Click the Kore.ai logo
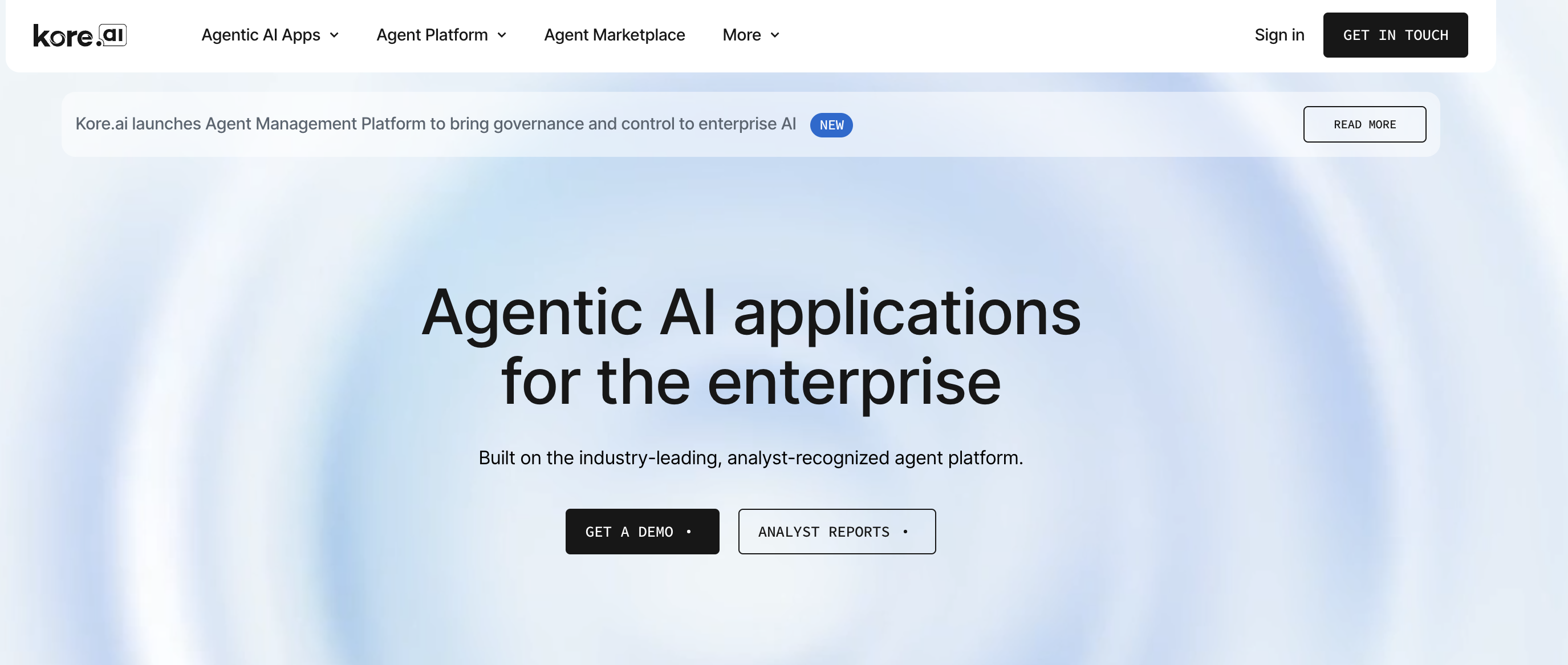The height and width of the screenshot is (665, 1568). click(80, 35)
